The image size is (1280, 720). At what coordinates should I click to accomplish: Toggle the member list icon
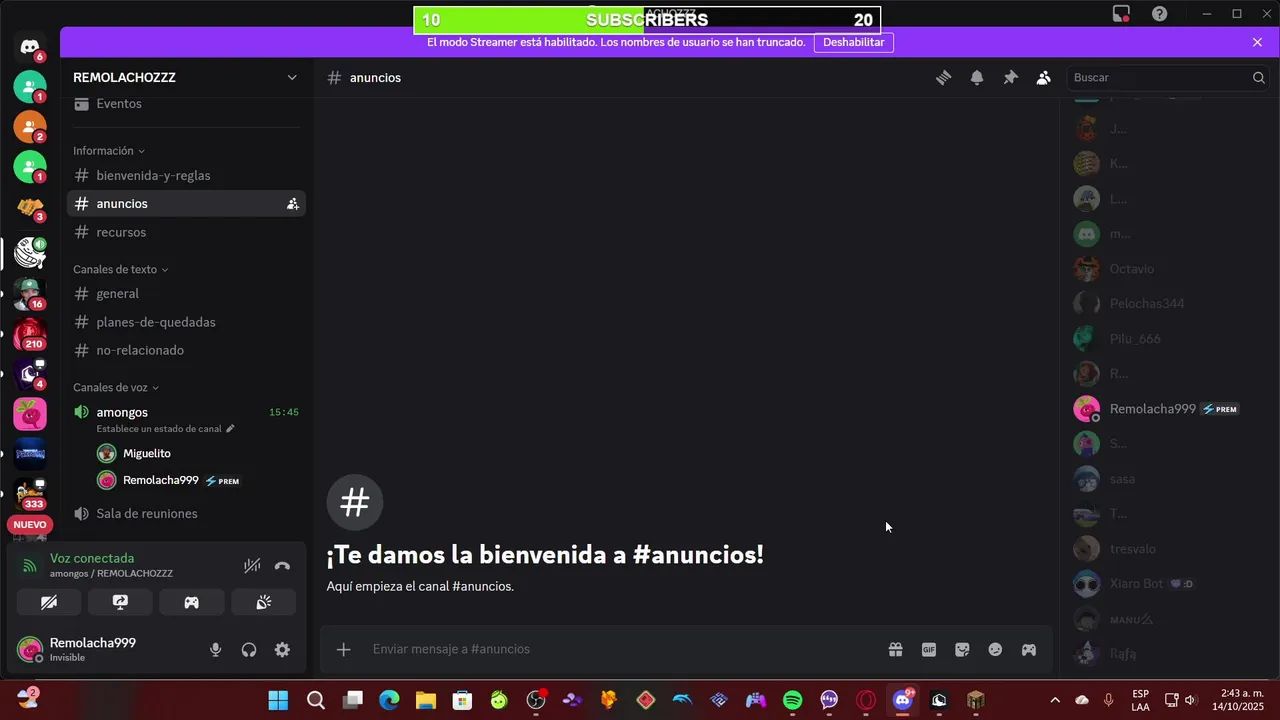pyautogui.click(x=1044, y=78)
